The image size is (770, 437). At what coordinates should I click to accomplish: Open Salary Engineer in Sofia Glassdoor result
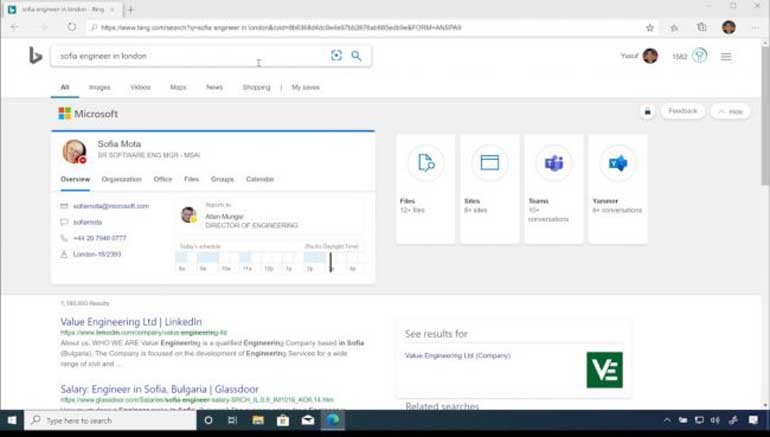click(x=160, y=389)
